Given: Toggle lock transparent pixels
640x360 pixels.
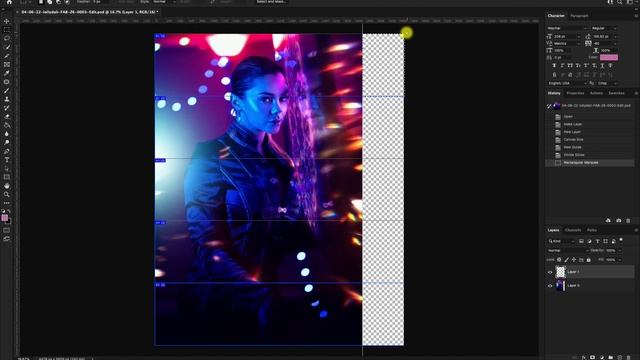Looking at the screenshot, I should click(559, 260).
